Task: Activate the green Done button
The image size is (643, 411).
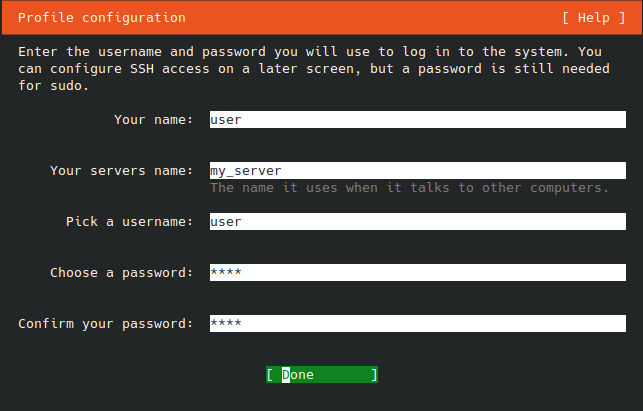Action: tap(322, 374)
